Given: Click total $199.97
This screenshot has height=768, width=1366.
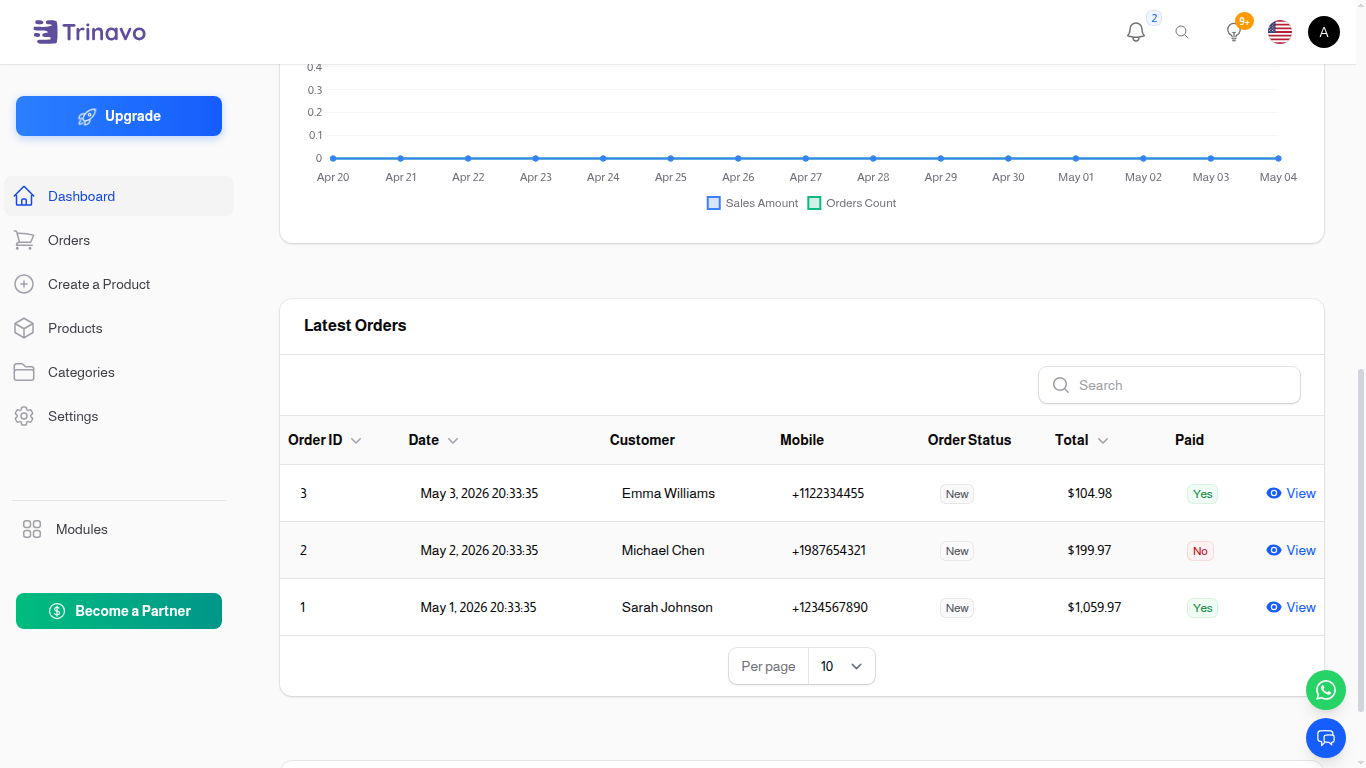Looking at the screenshot, I should [1089, 550].
